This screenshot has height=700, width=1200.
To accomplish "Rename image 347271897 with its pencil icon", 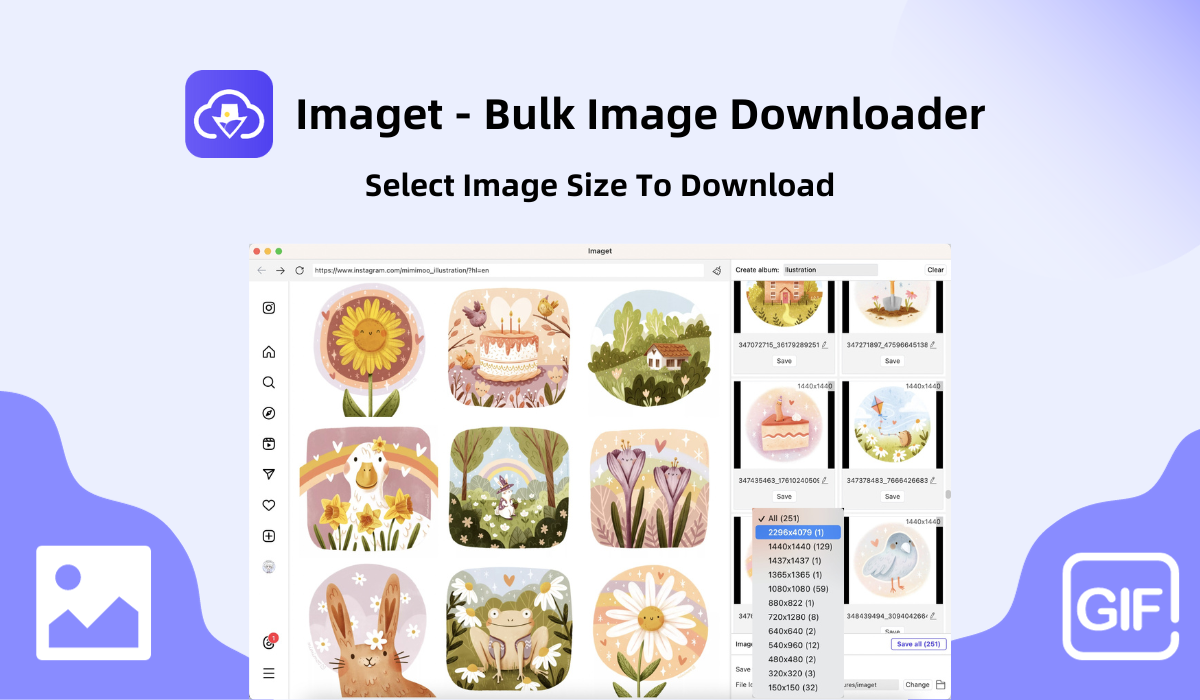I will coord(933,345).
